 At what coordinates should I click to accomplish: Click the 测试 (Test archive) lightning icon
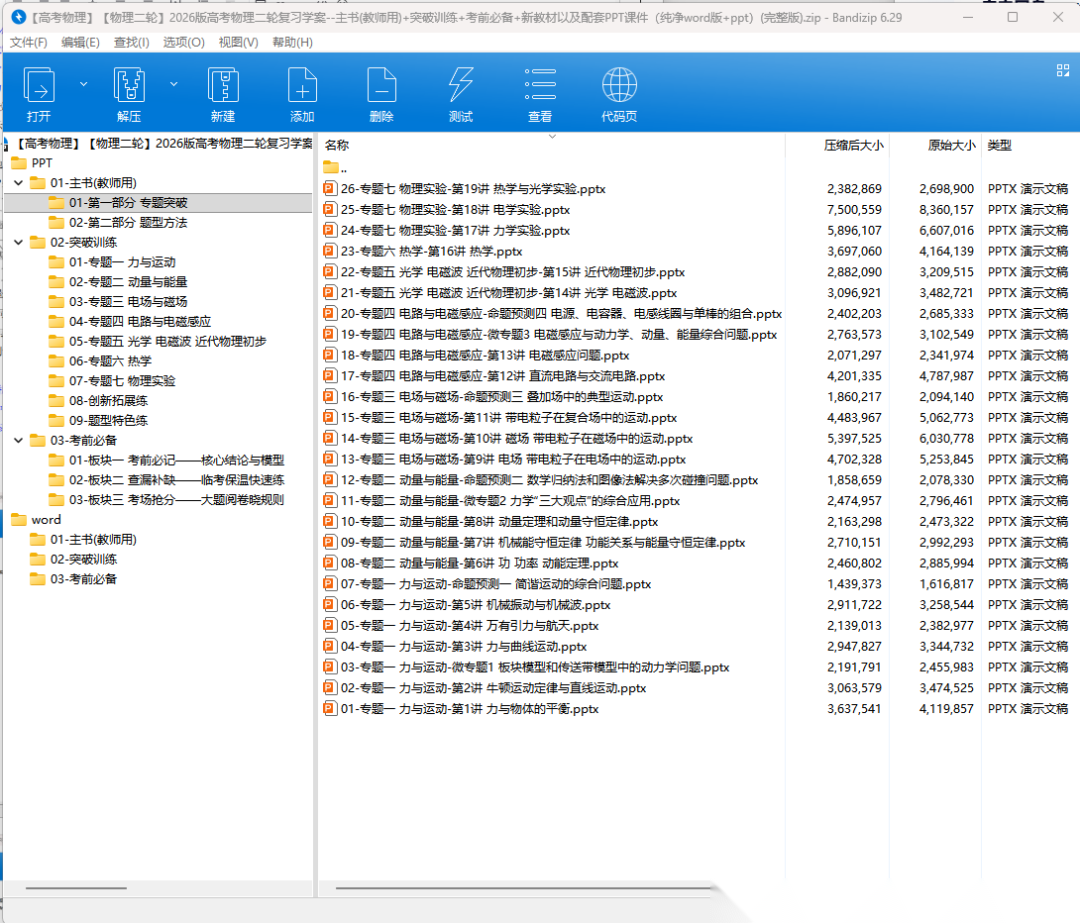pyautogui.click(x=460, y=86)
